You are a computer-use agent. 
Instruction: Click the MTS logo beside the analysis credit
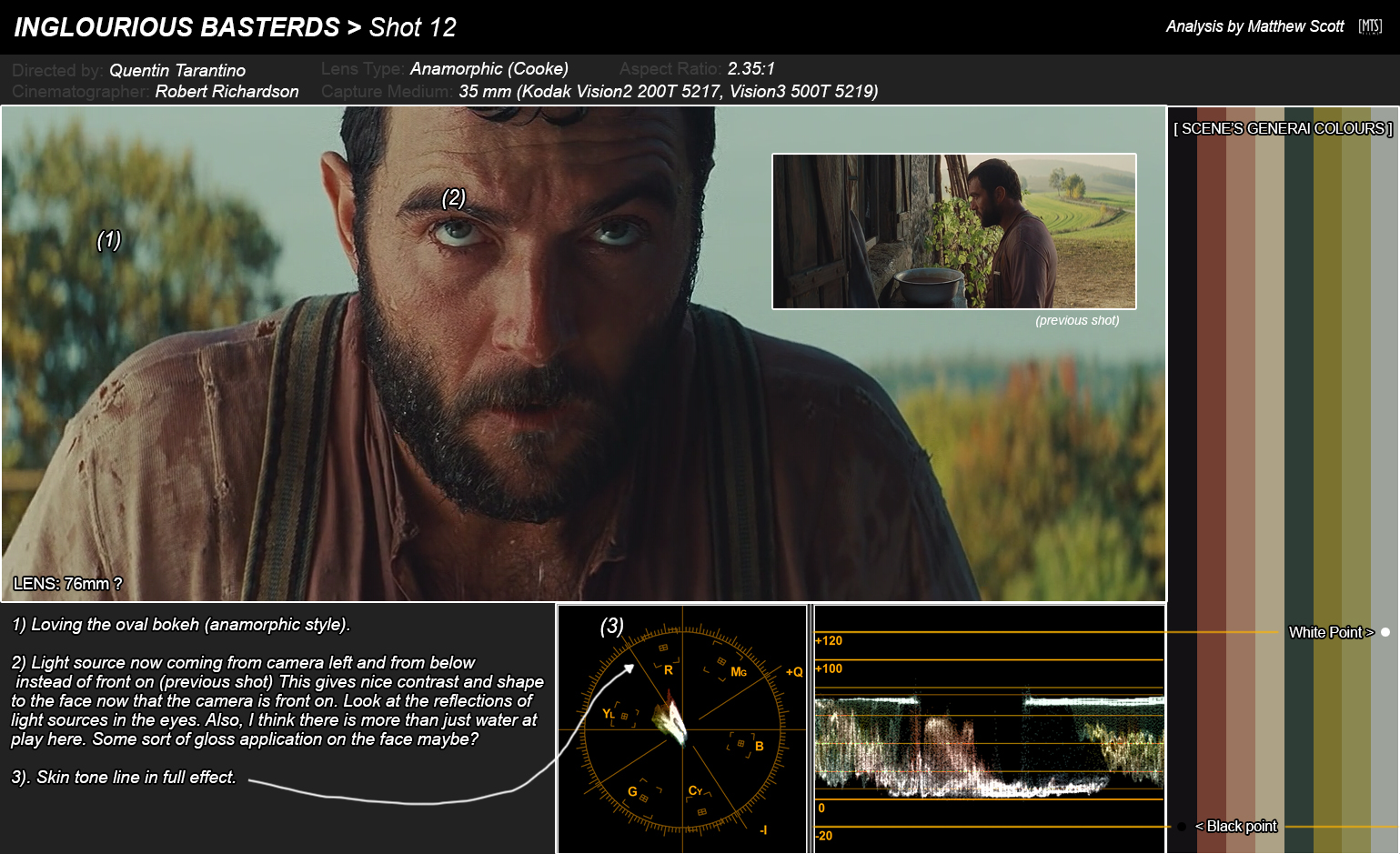pos(1370,26)
